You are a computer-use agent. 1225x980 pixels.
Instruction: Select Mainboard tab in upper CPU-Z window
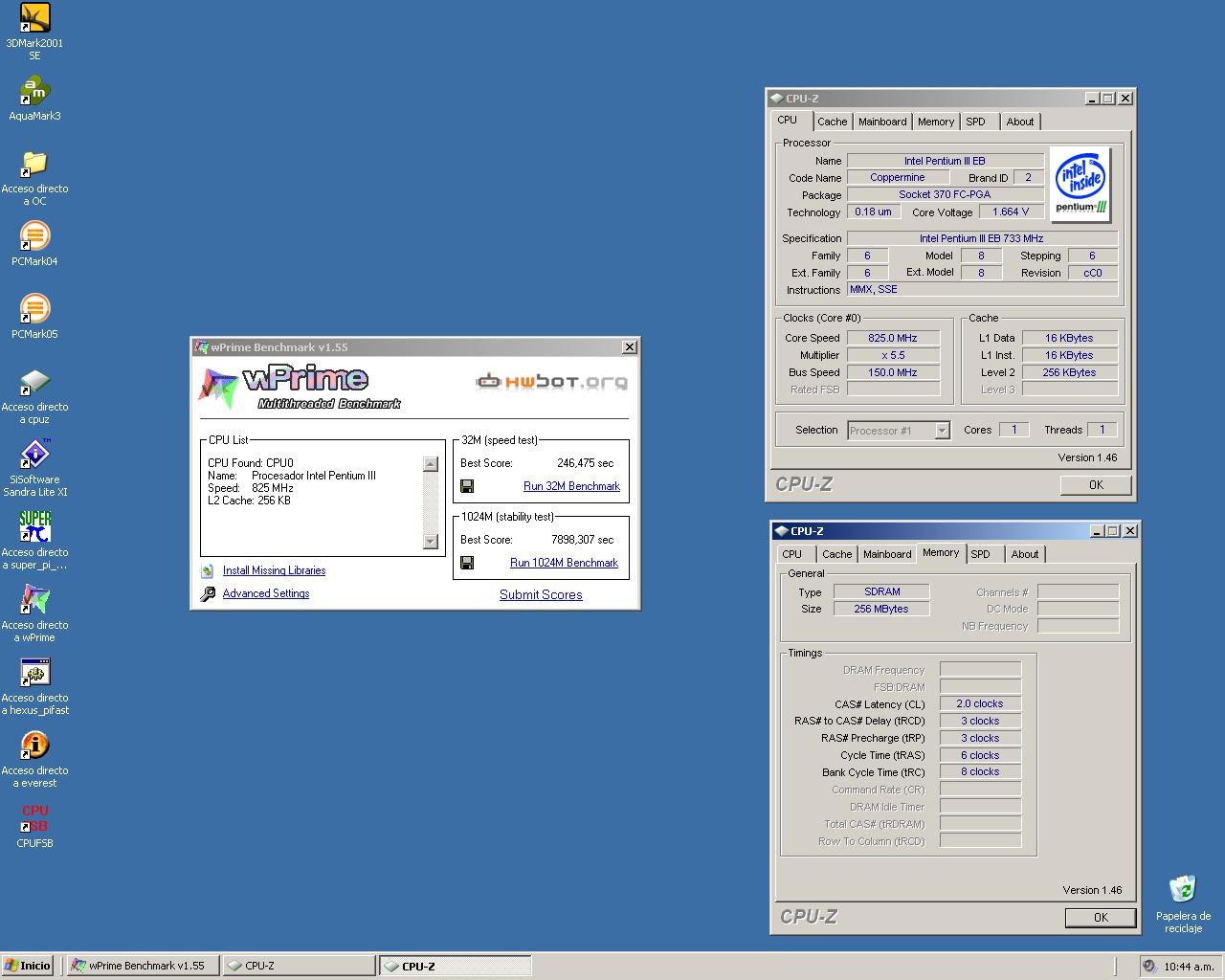tap(882, 122)
